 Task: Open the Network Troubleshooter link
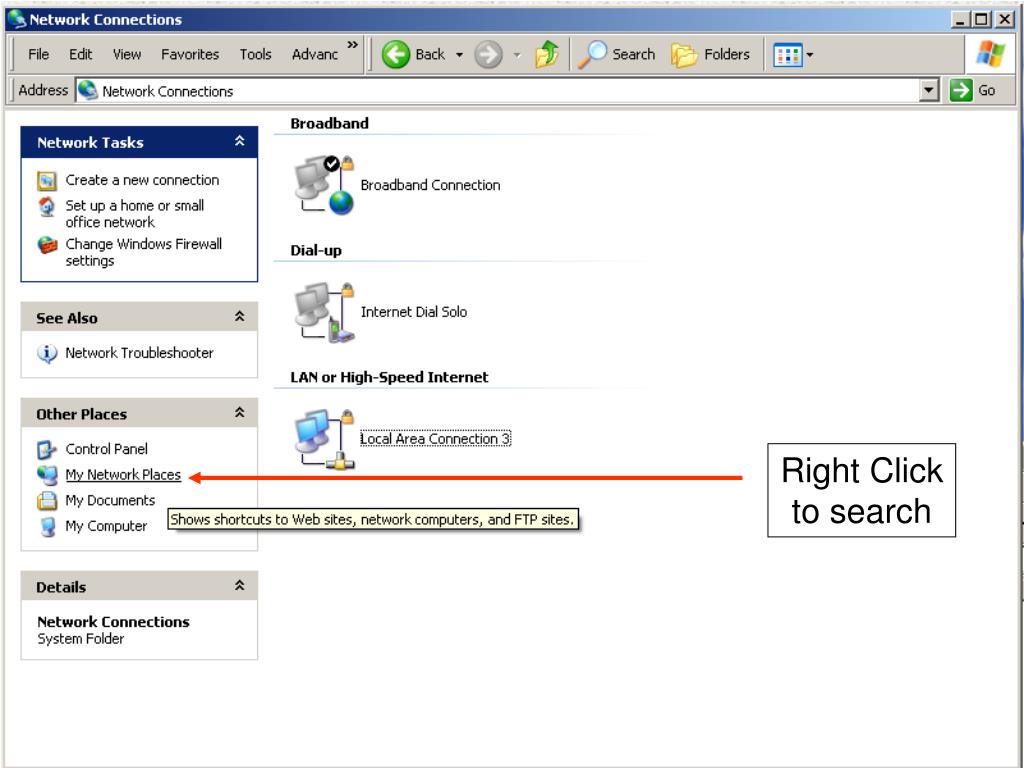point(139,353)
